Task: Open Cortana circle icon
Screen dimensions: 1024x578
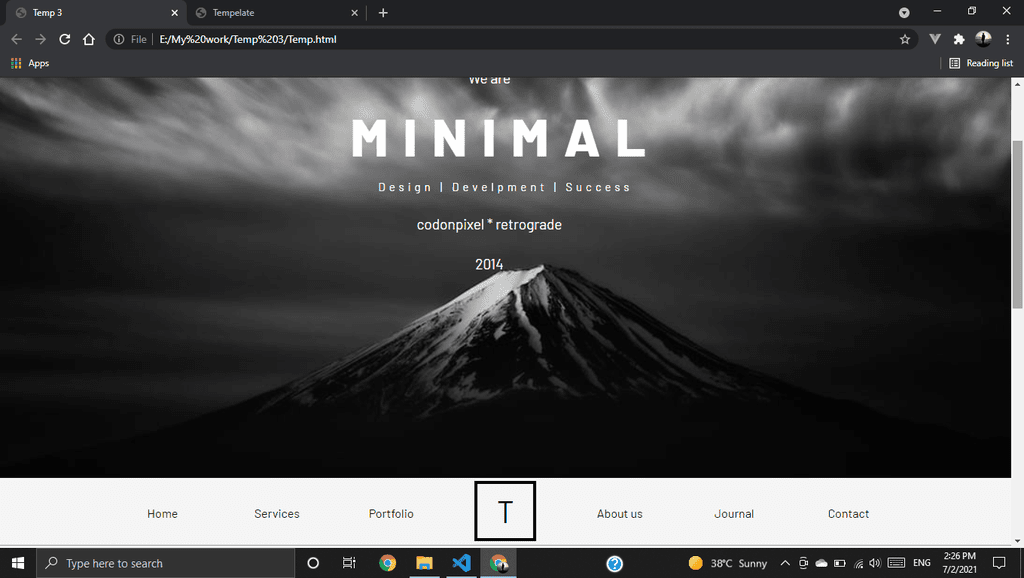Action: [x=313, y=563]
